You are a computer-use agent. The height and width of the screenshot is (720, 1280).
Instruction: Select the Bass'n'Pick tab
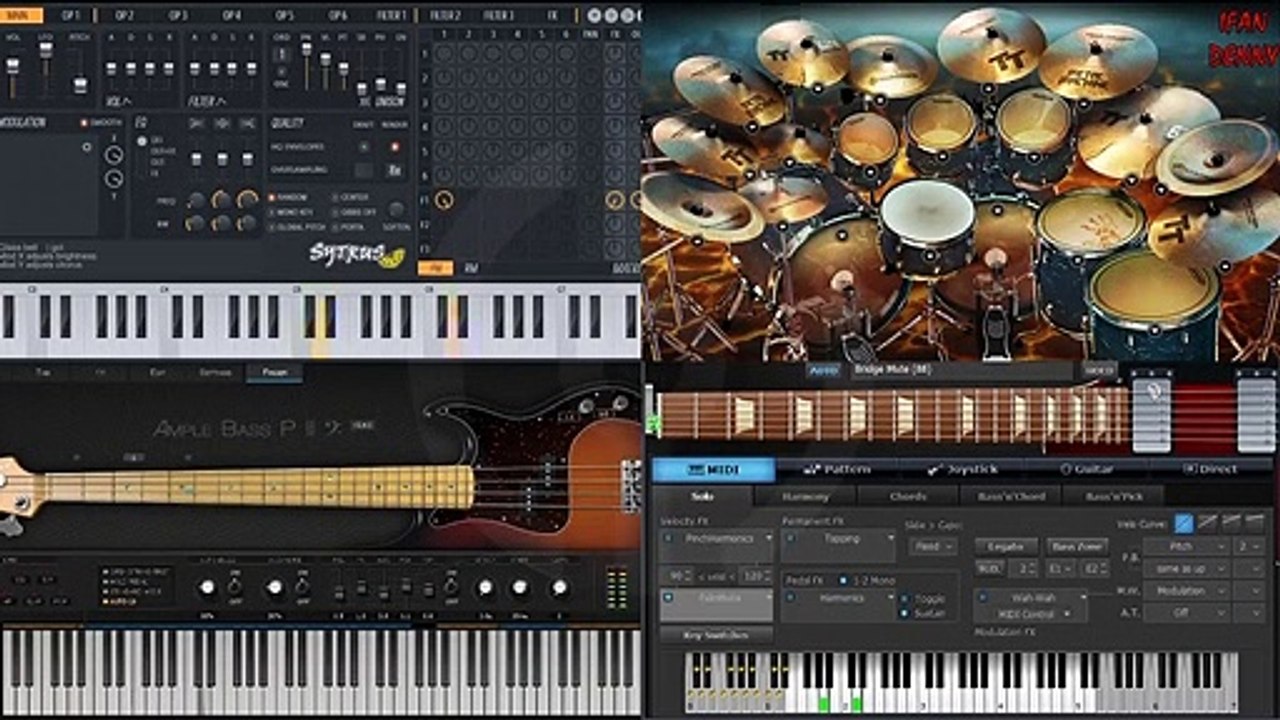1113,496
